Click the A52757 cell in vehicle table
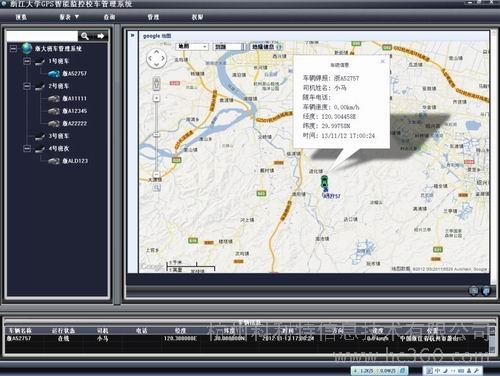The width and height of the screenshot is (500, 376). pyautogui.click(x=19, y=338)
